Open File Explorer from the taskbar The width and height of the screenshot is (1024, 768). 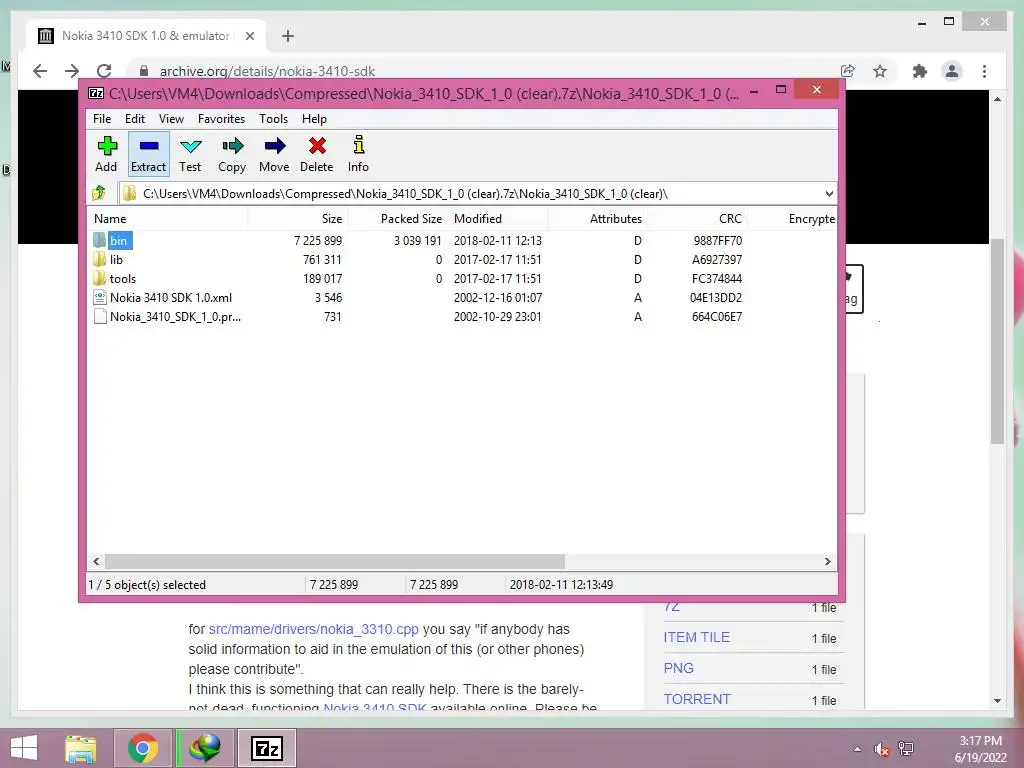click(x=80, y=748)
